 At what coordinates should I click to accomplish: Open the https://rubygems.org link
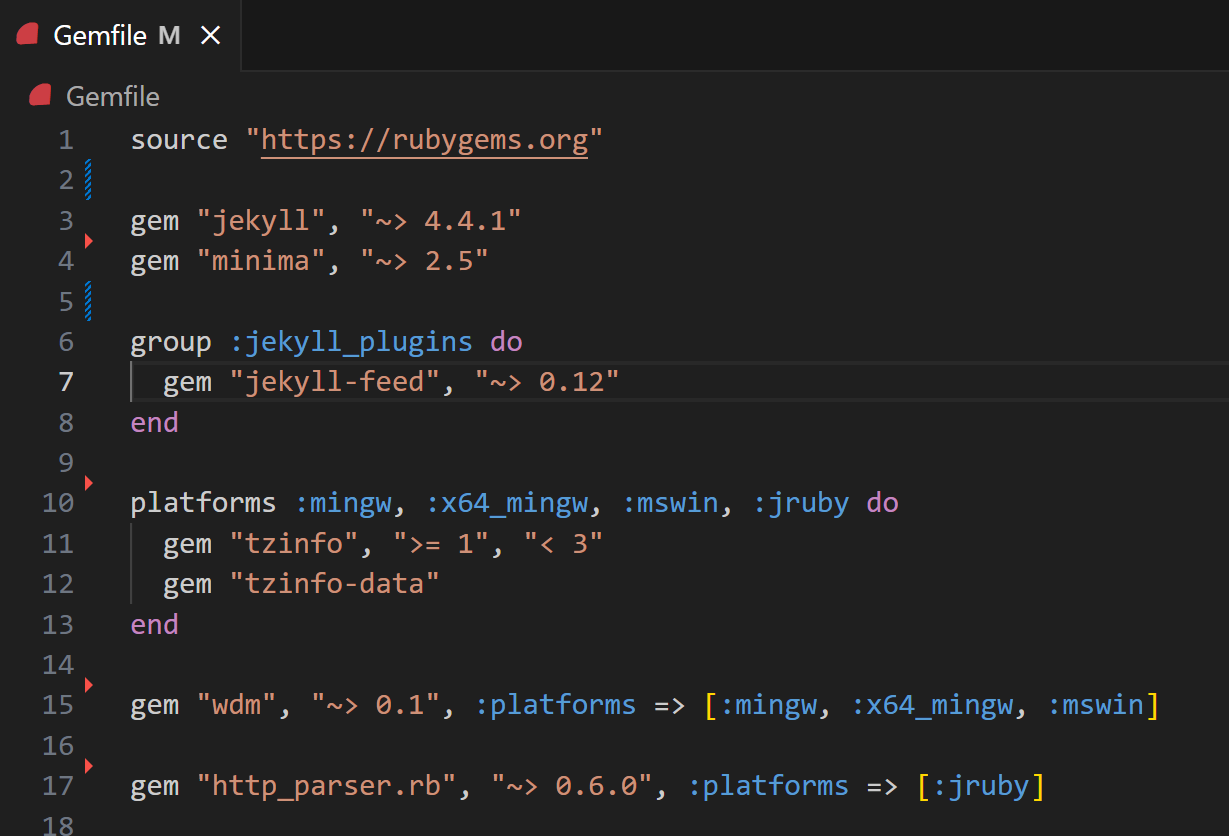(x=425, y=139)
